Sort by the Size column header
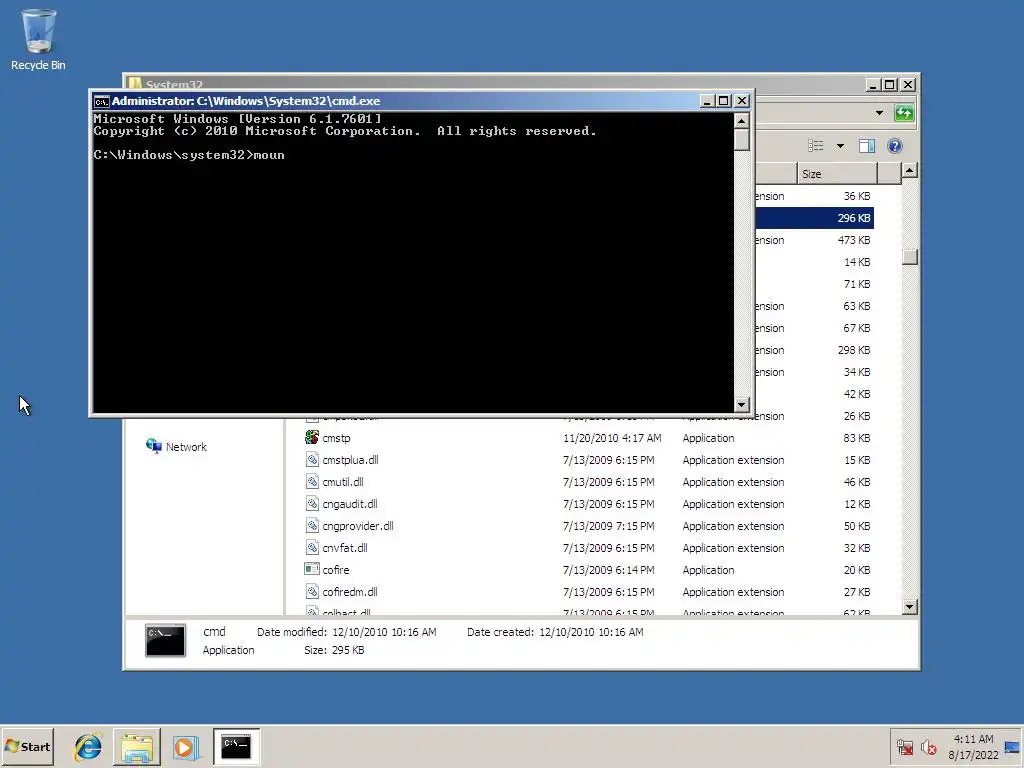Image resolution: width=1024 pixels, height=768 pixels. pos(836,174)
